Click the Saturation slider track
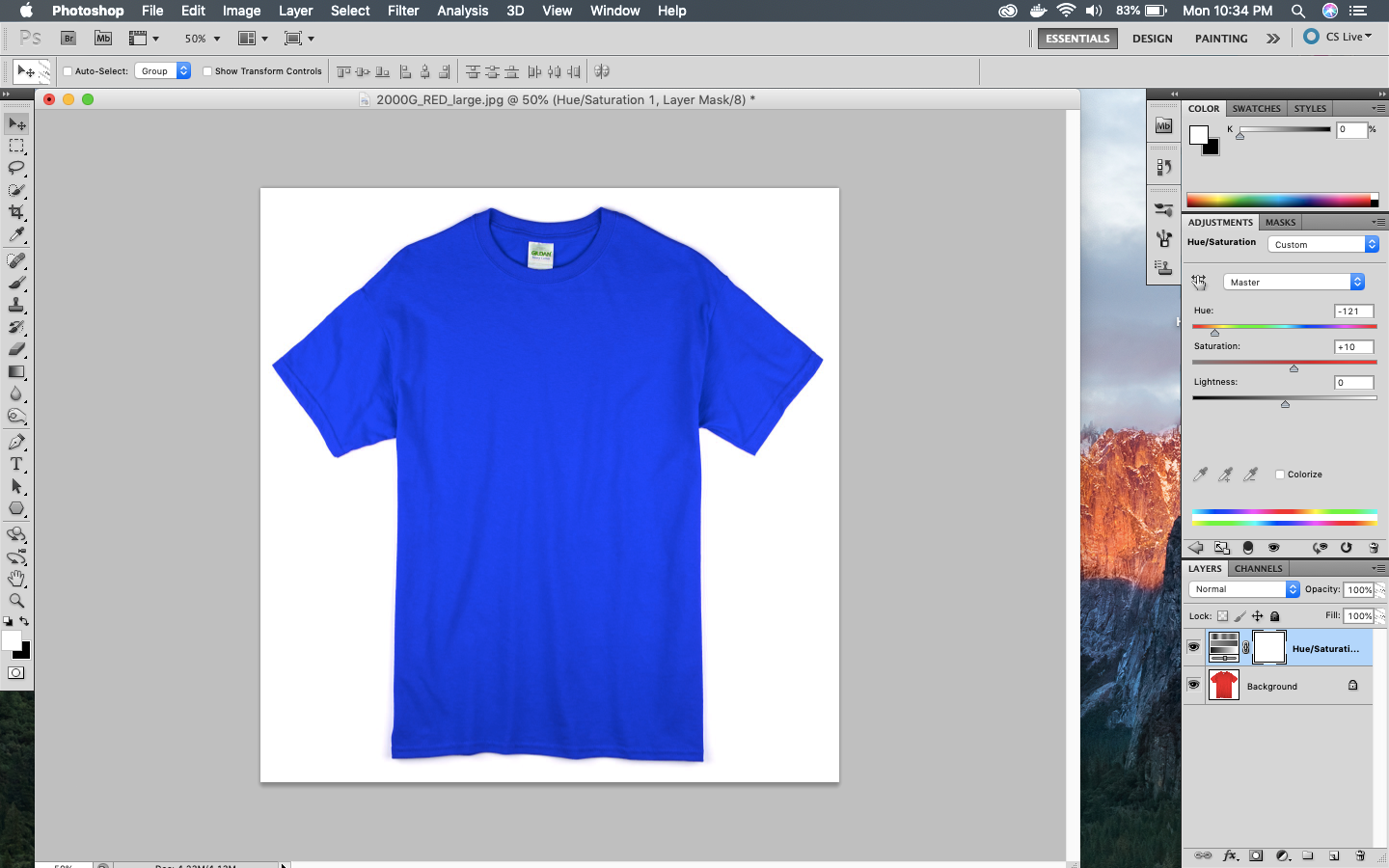The image size is (1389, 868). (1285, 363)
